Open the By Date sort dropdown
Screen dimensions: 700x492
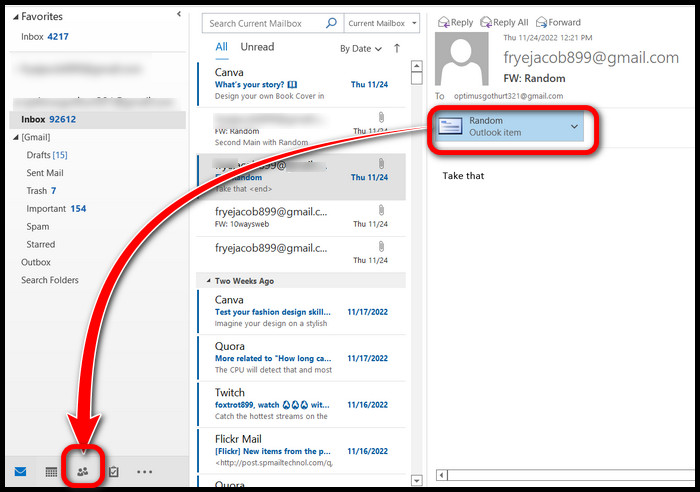(x=361, y=49)
